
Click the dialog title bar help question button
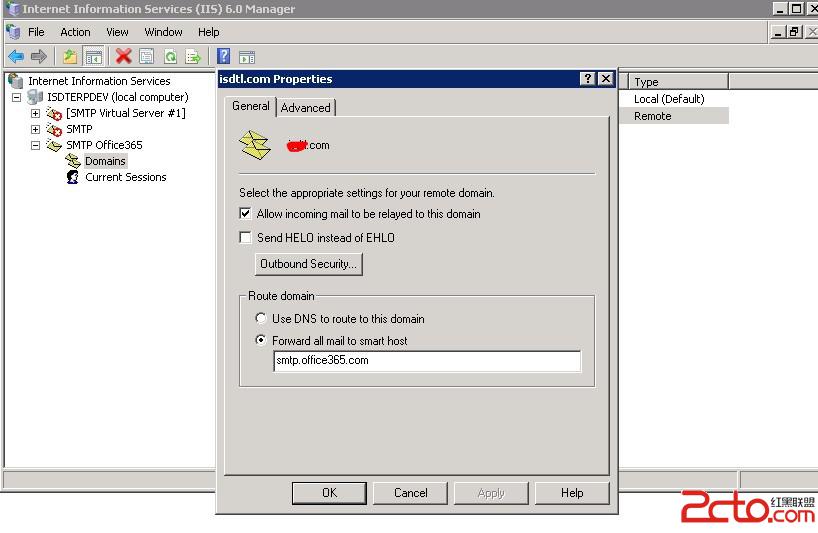(x=587, y=79)
